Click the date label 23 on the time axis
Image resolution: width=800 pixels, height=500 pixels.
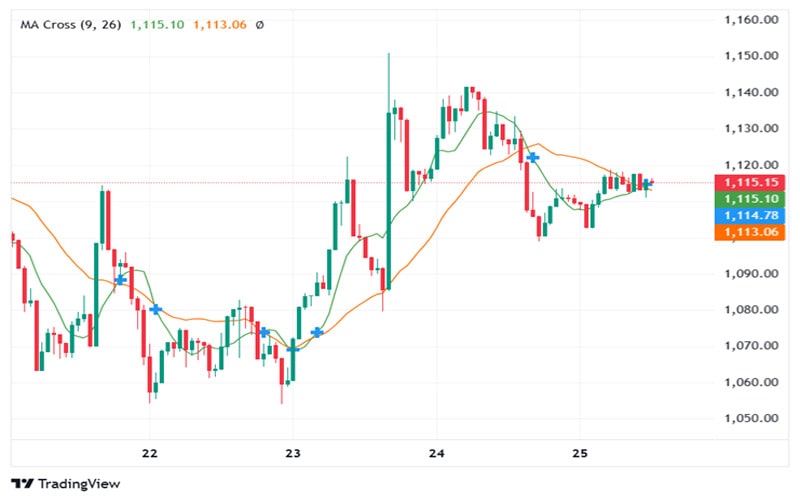click(x=293, y=453)
